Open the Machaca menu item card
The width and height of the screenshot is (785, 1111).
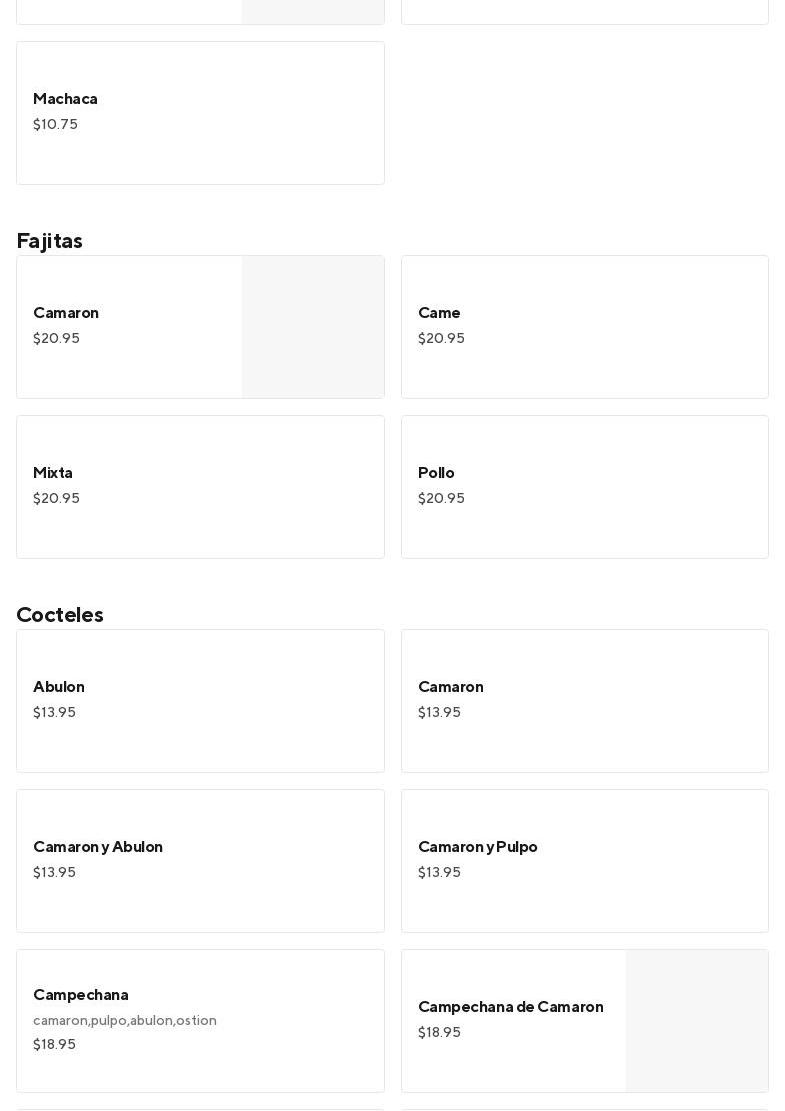[200, 113]
